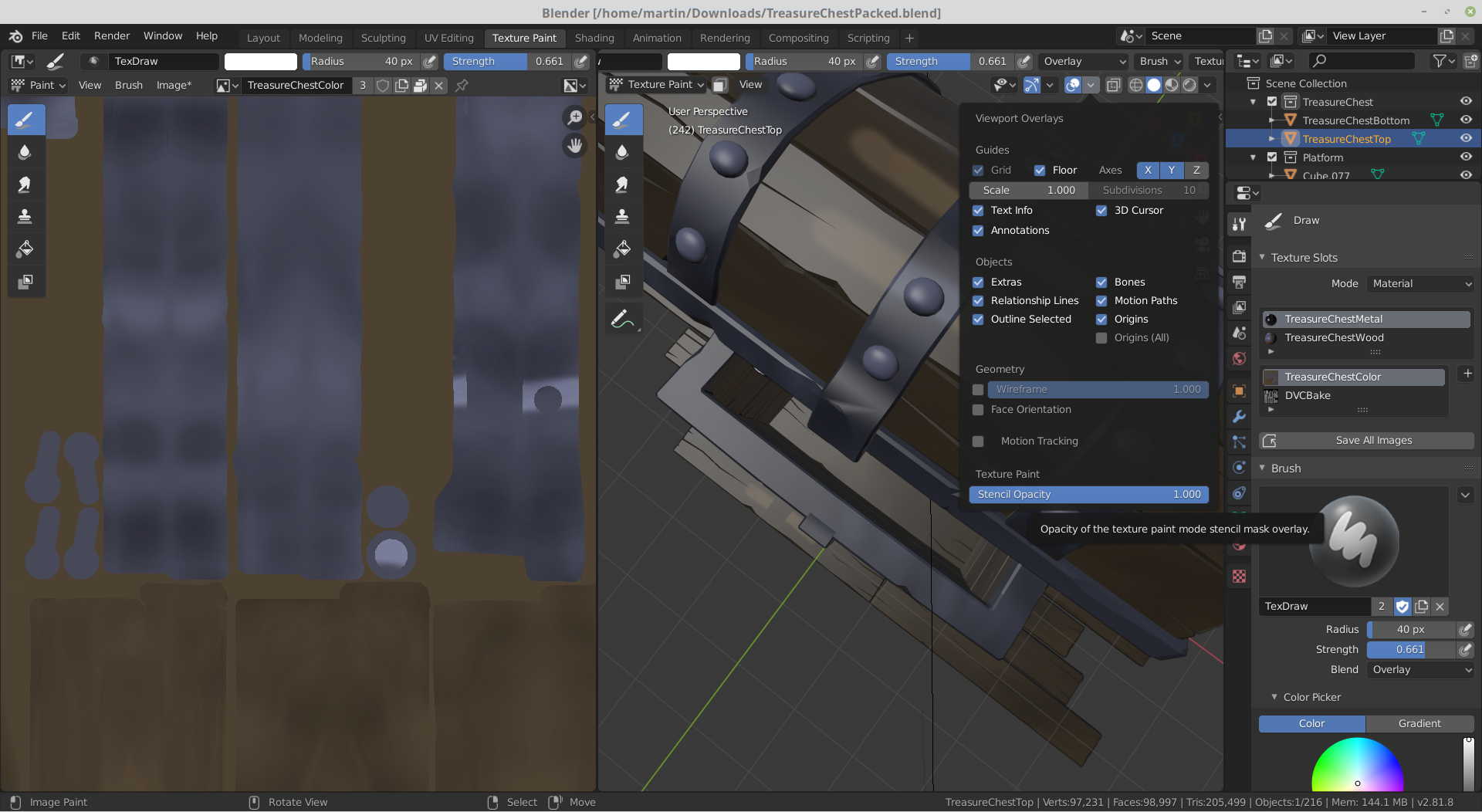
Task: Open the Tool properties tab
Action: (x=1239, y=224)
